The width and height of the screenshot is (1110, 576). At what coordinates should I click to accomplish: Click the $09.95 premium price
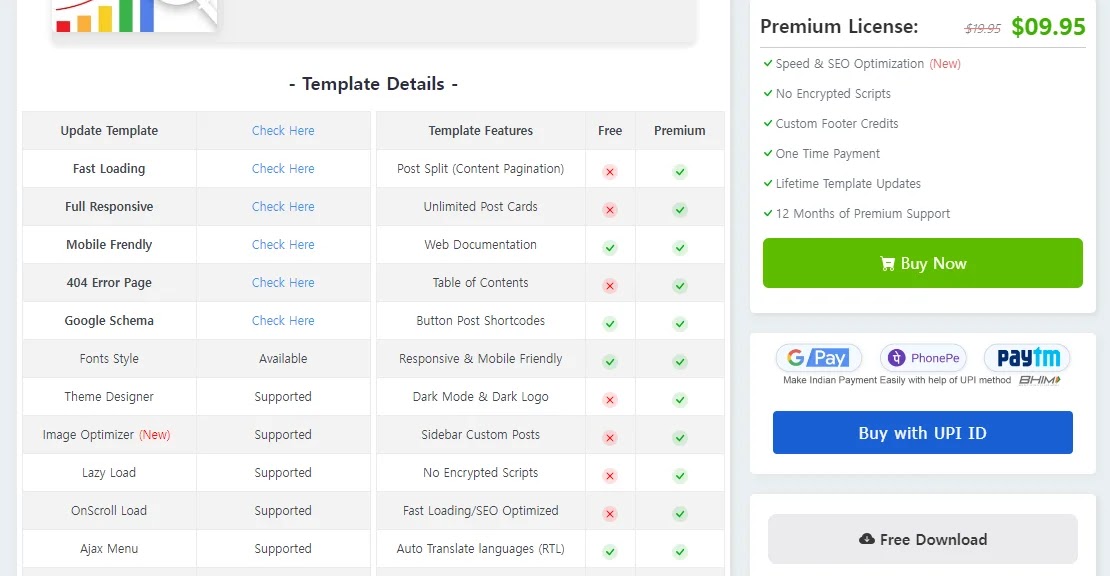coord(1048,27)
